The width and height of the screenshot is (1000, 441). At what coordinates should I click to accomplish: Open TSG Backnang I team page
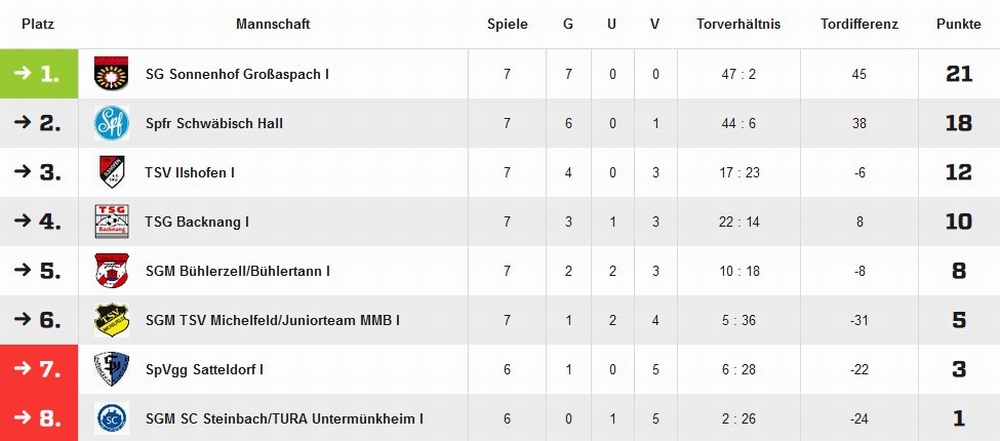(x=197, y=221)
